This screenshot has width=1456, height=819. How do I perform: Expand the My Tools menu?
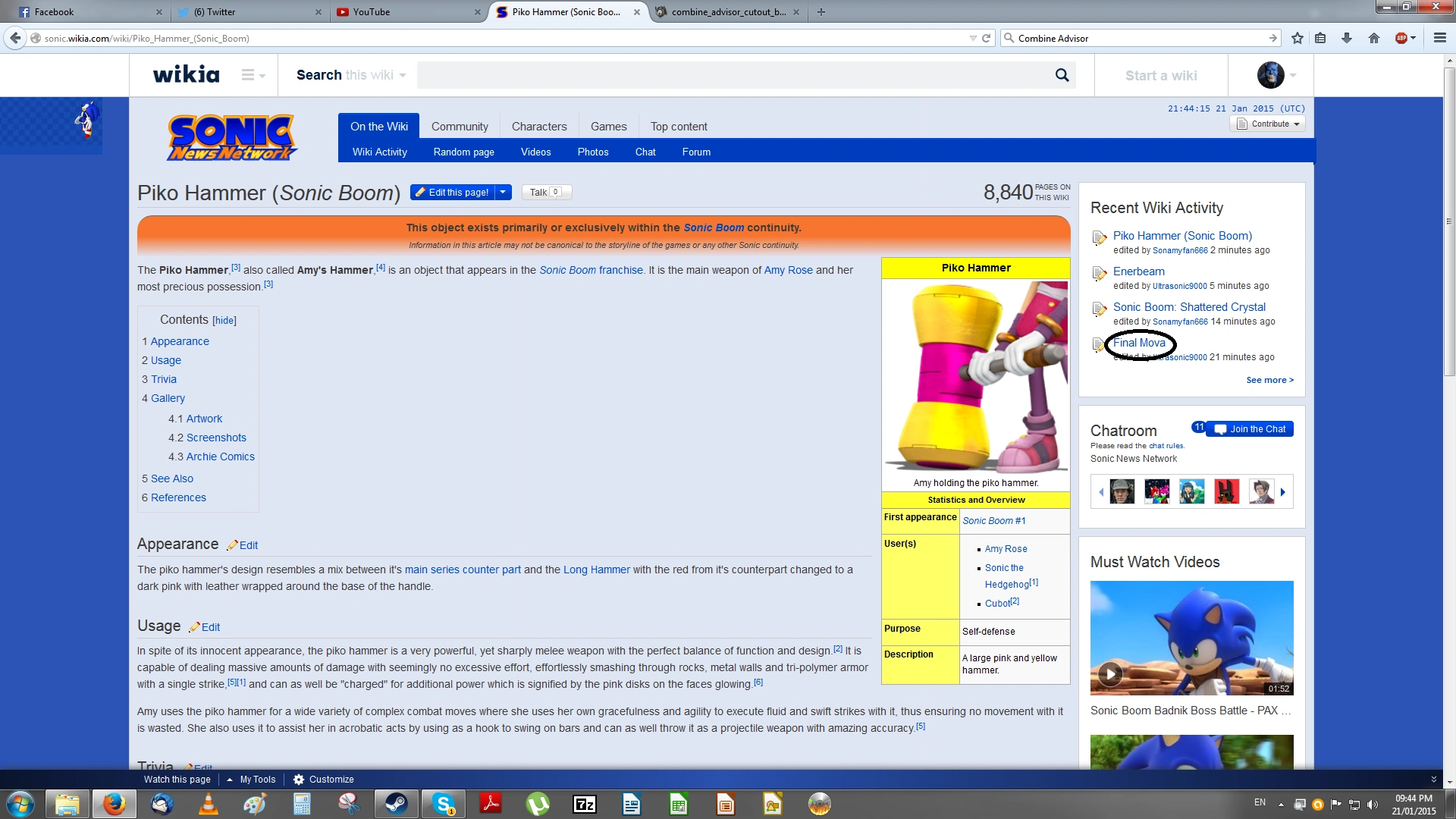(x=251, y=780)
